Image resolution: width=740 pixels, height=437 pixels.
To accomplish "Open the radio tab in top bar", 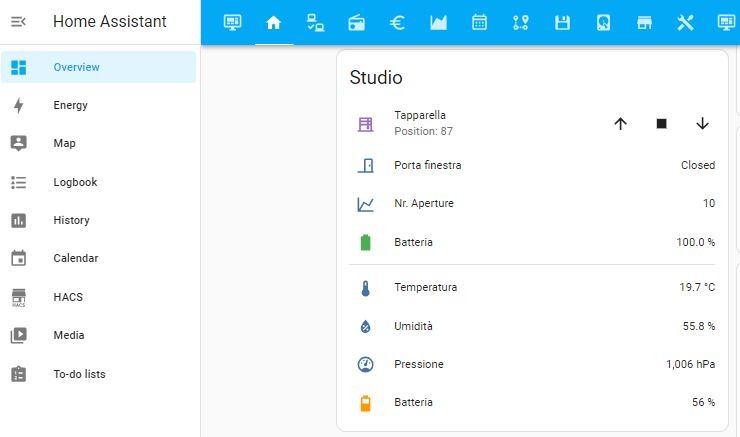I will pyautogui.click(x=356, y=23).
